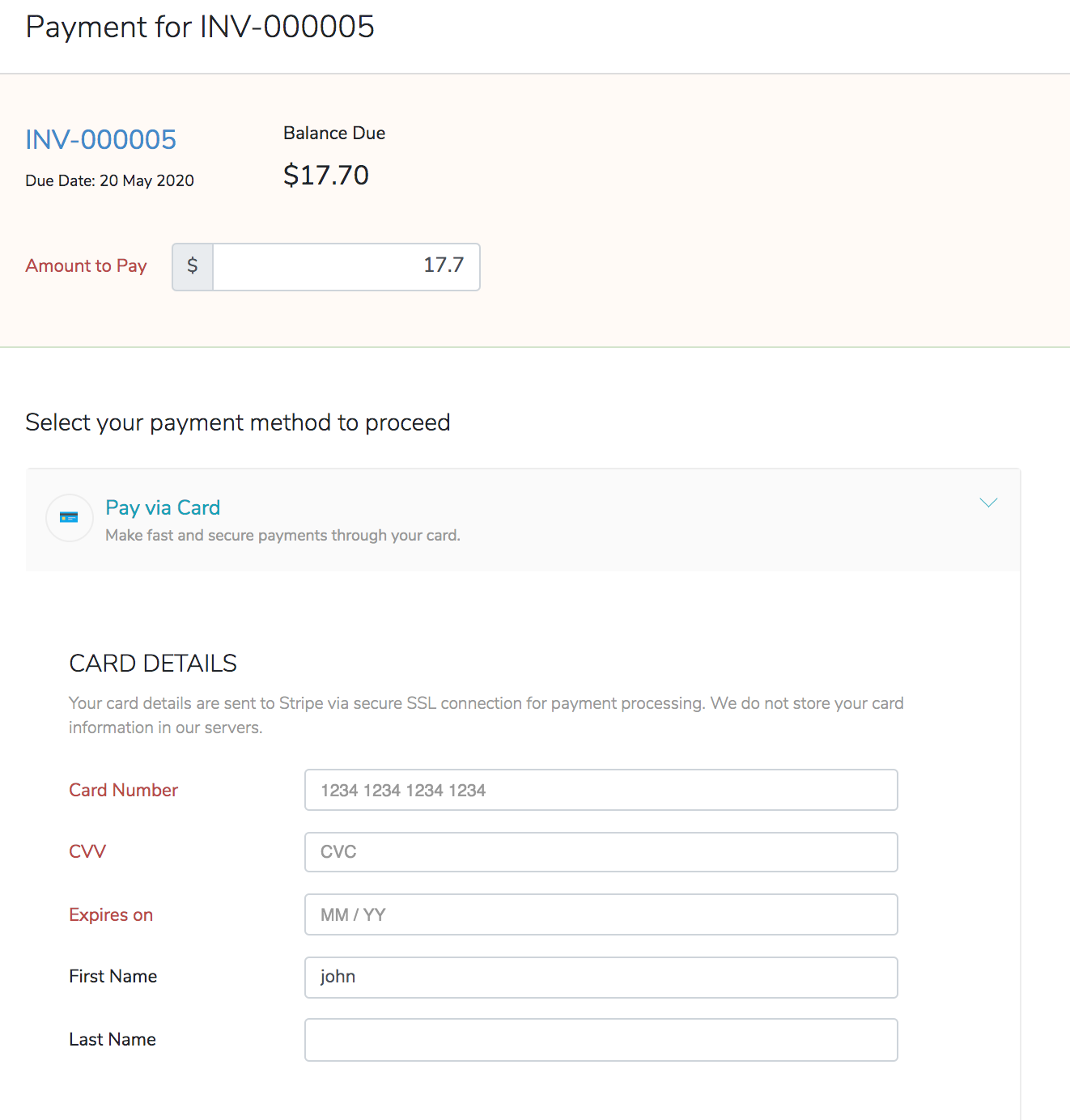Focus the Card Number input field
The height and width of the screenshot is (1120, 1070).
[600, 790]
